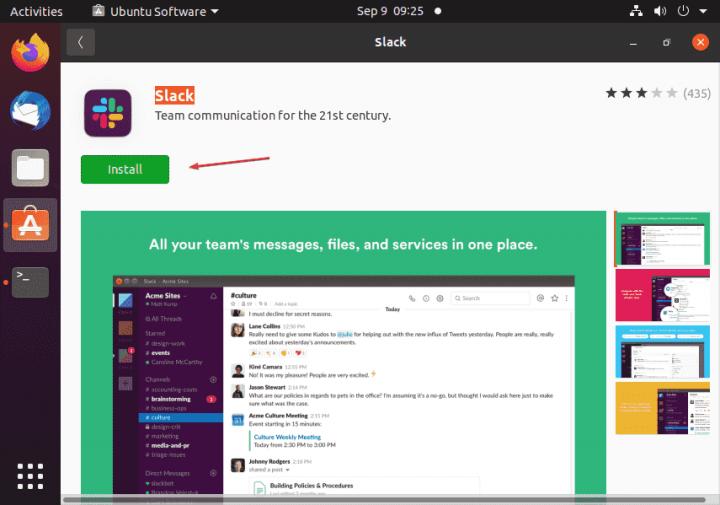Show Applications grid in the dock

[x=30, y=475]
